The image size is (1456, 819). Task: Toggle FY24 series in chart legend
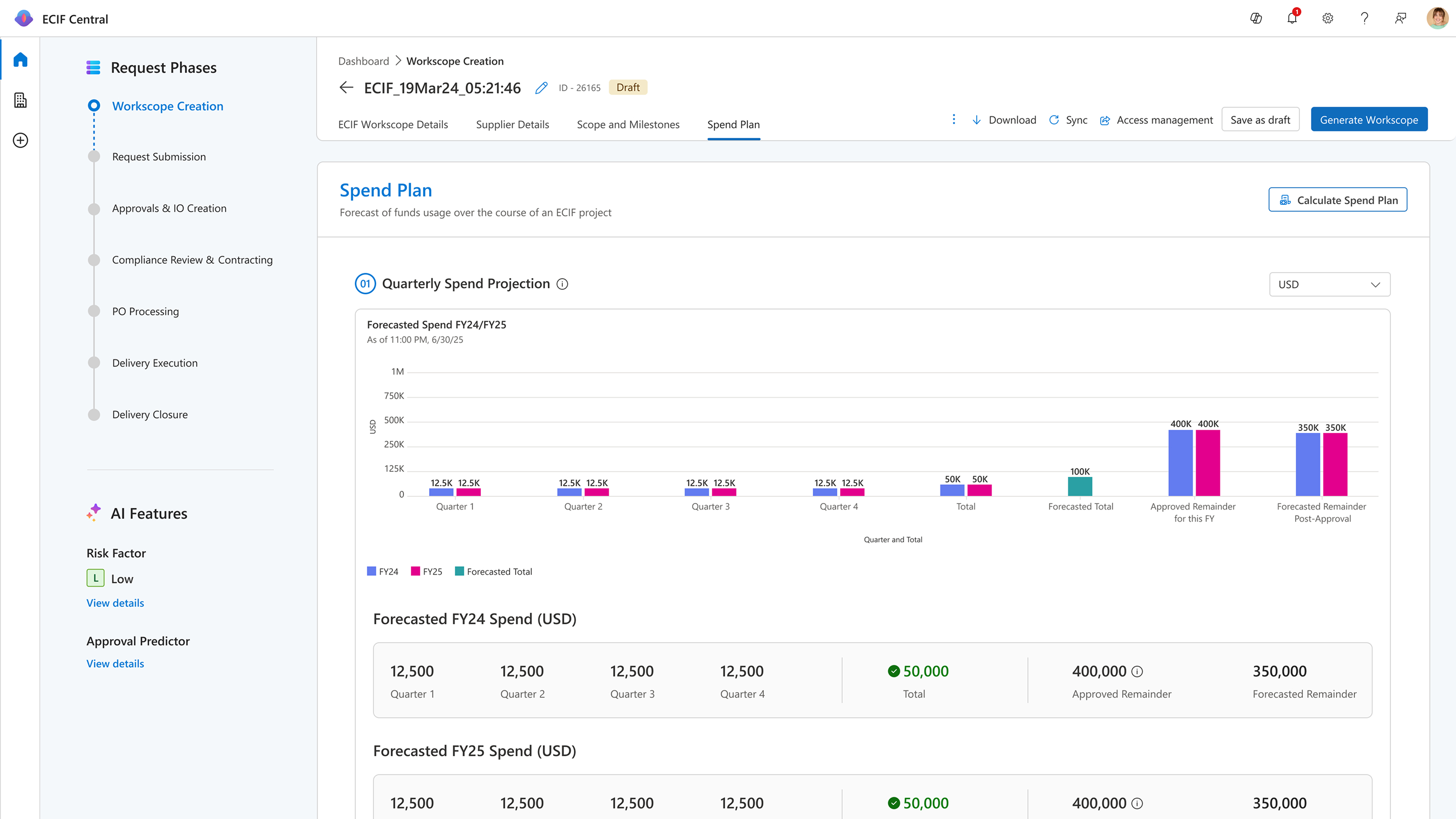click(x=383, y=571)
